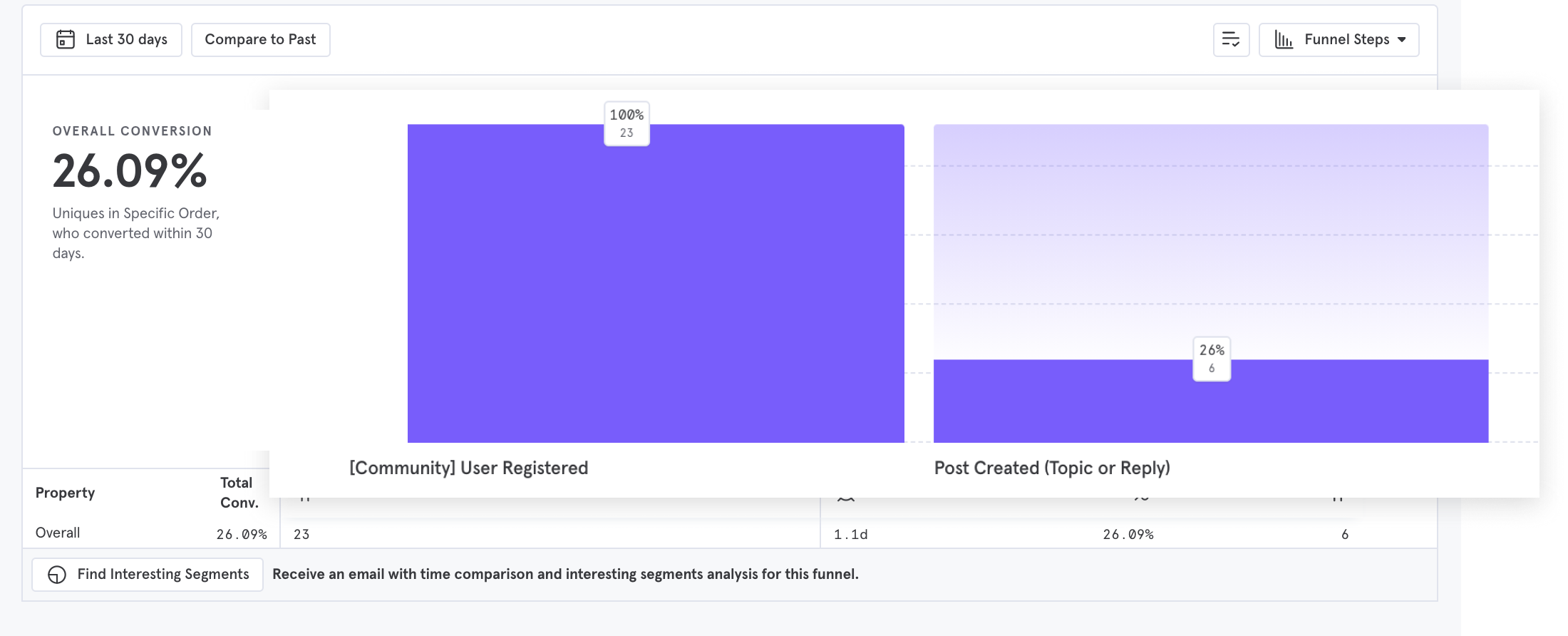Sort by the Property column header
The width and height of the screenshot is (1568, 636).
click(65, 493)
